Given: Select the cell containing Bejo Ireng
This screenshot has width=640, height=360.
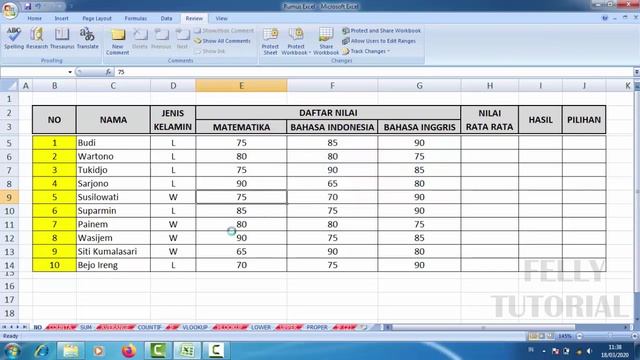Looking at the screenshot, I should [113, 265].
